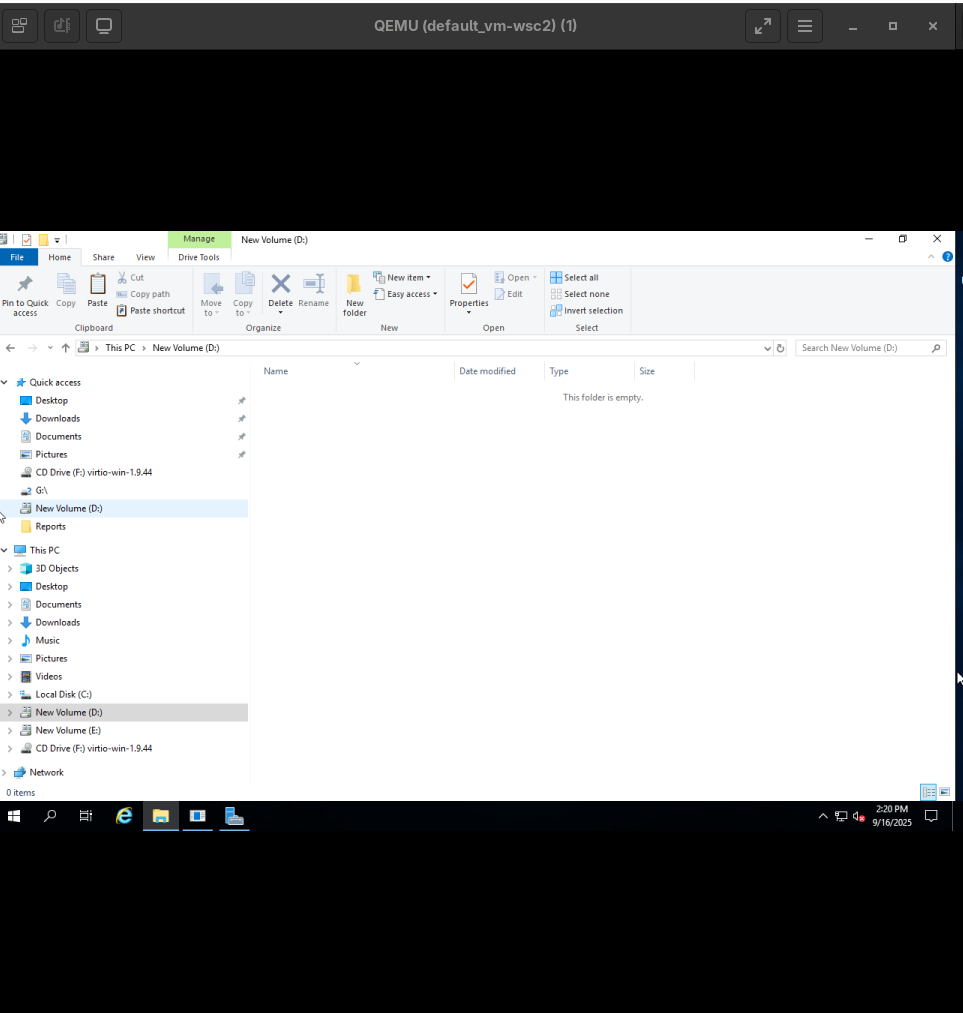Viewport: 963px width, 1013px height.
Task: Click Paste shortcut in the ribbon
Action: point(151,311)
